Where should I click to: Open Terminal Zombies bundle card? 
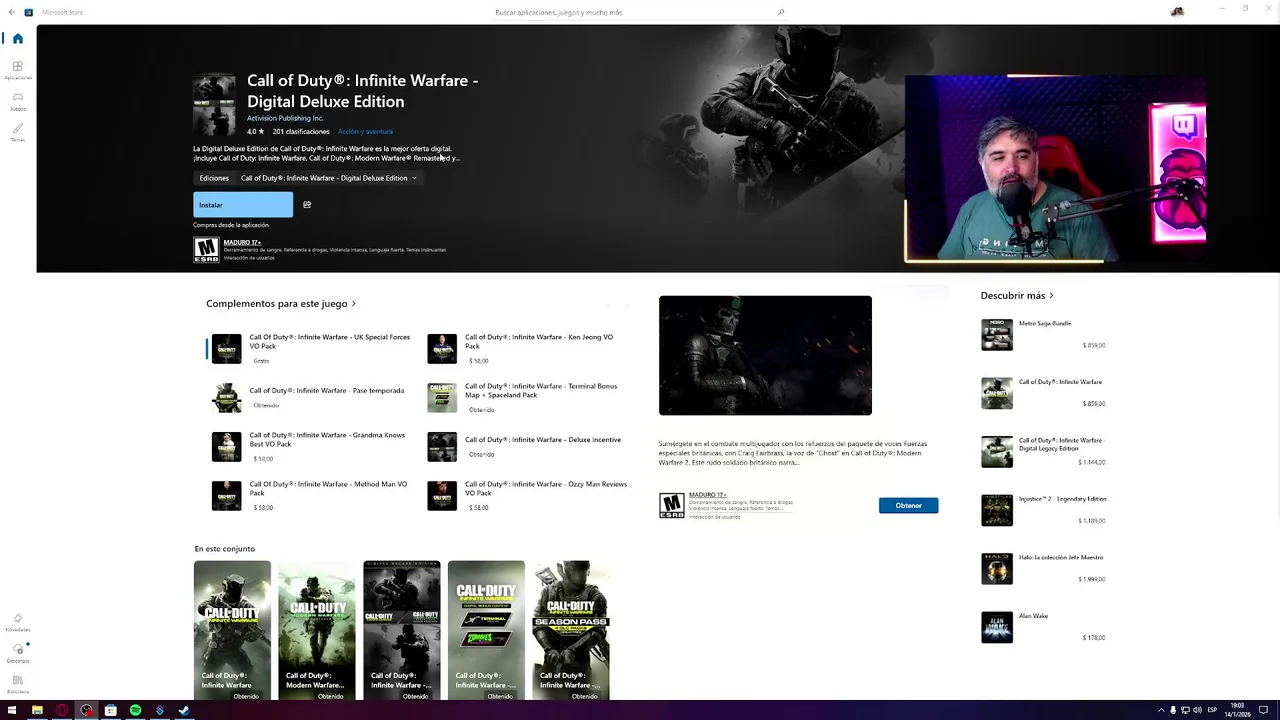coord(486,630)
